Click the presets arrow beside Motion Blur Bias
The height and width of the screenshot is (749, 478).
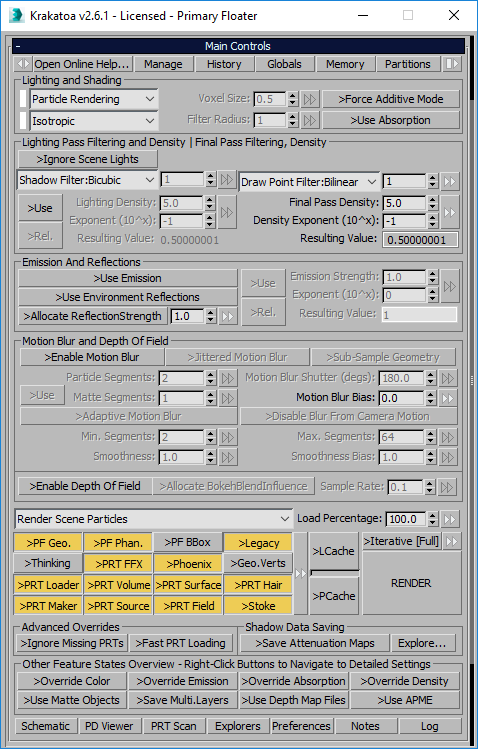click(x=448, y=397)
